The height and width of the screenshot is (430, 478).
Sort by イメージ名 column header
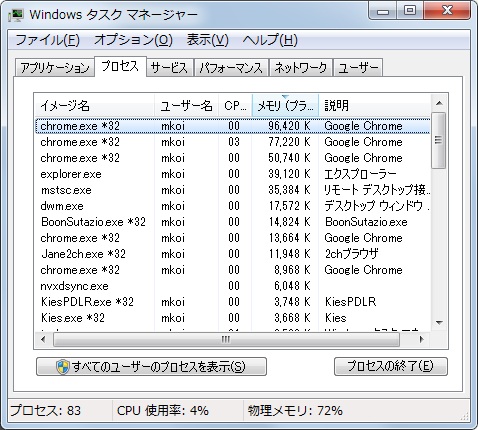[x=94, y=106]
